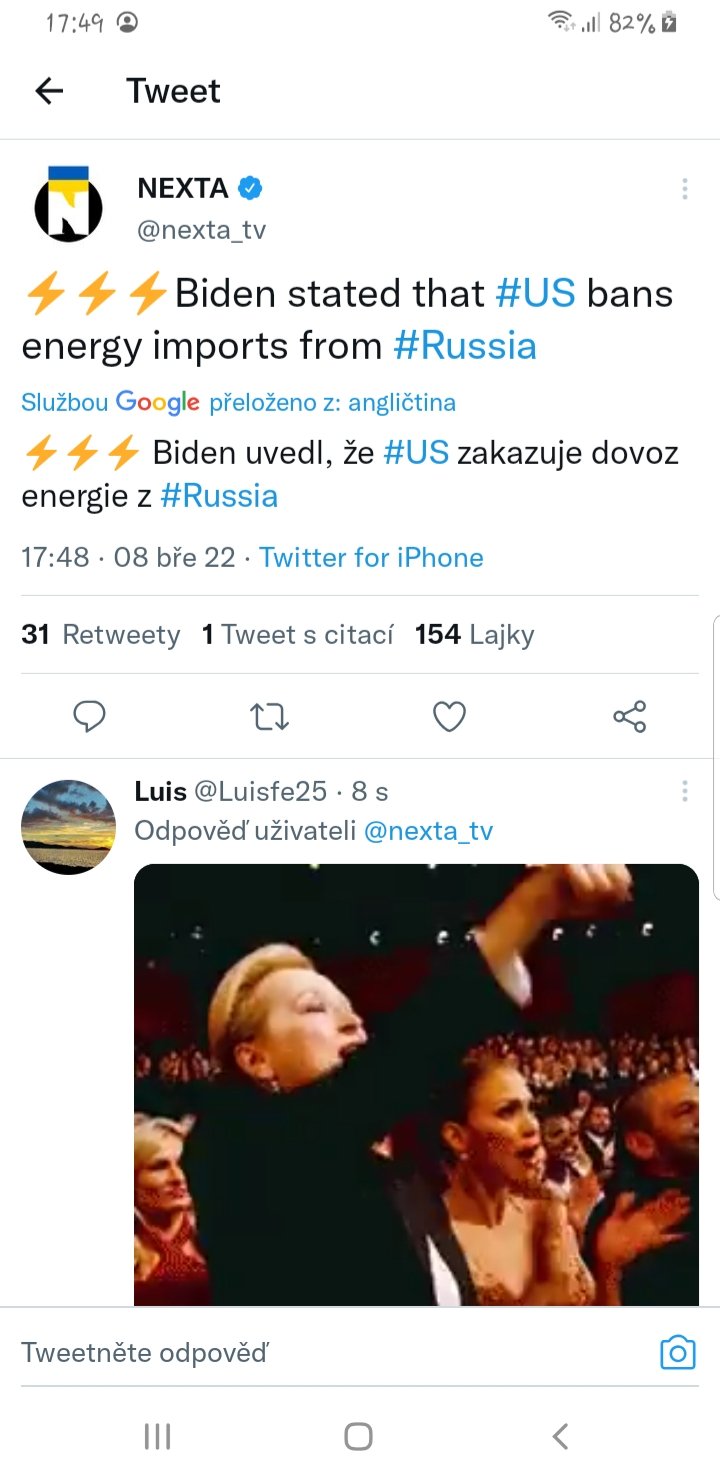Tap the @nexta_tv mention in reply
This screenshot has width=720, height=1480.
428,831
